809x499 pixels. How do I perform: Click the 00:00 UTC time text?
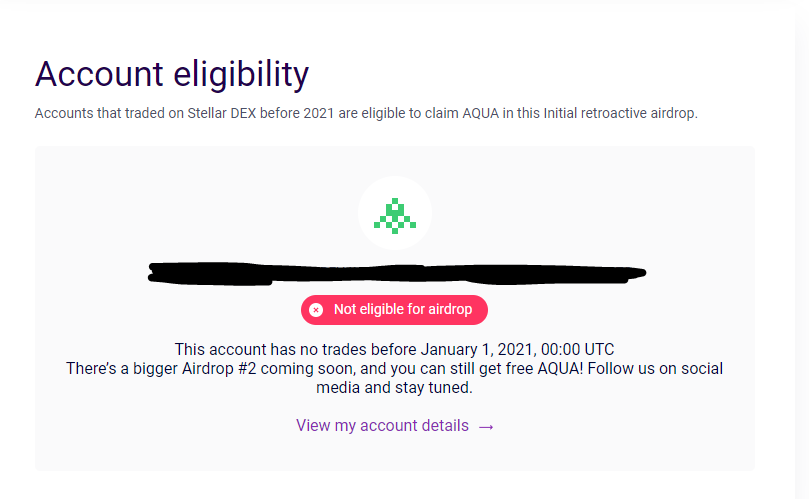pos(578,349)
